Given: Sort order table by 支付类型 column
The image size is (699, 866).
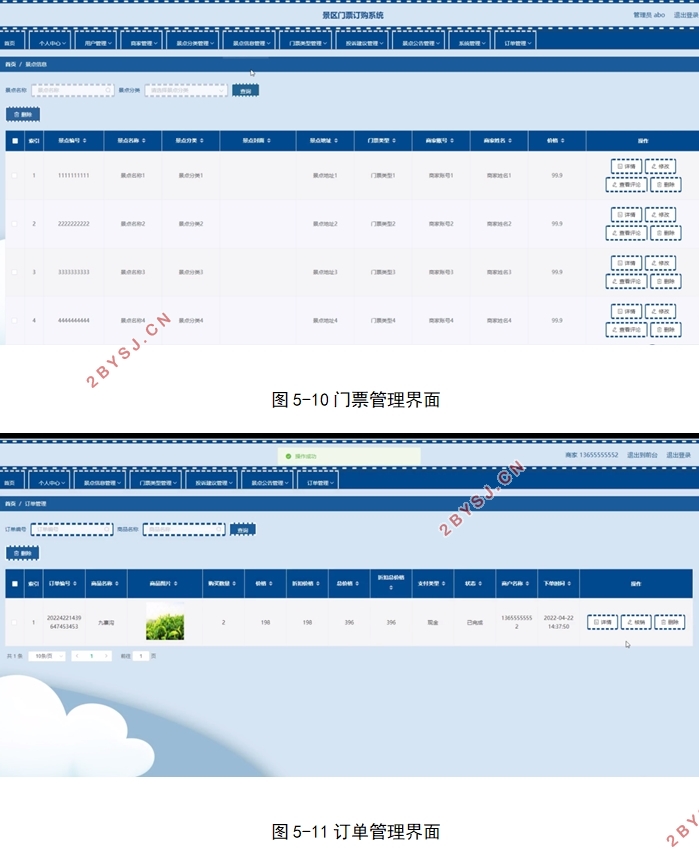Looking at the screenshot, I should click(x=443, y=584).
